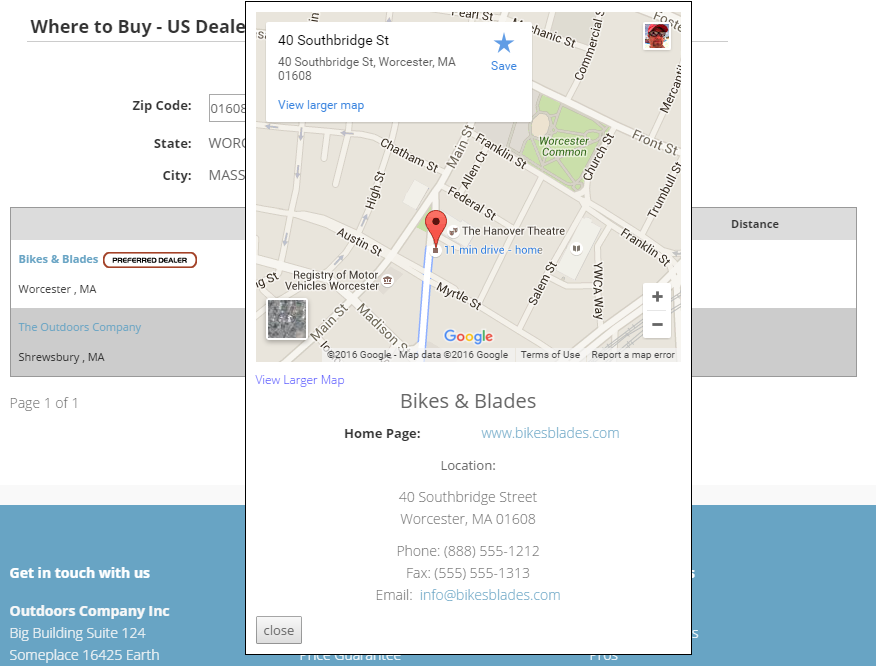The height and width of the screenshot is (666, 876).
Task: Click the Zip Code input field
Action: pos(228,108)
